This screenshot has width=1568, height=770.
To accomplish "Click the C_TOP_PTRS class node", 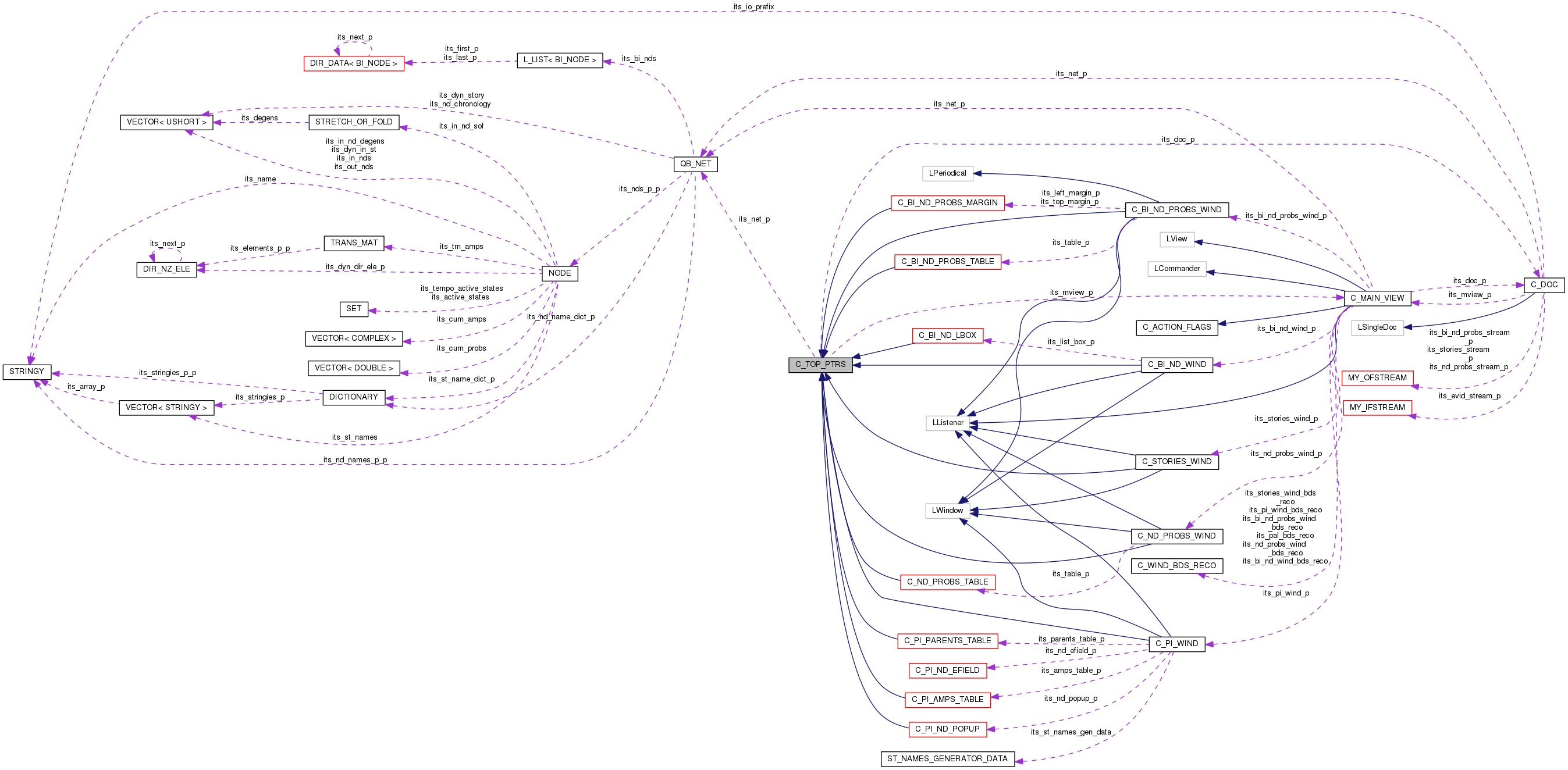I will pos(820,364).
